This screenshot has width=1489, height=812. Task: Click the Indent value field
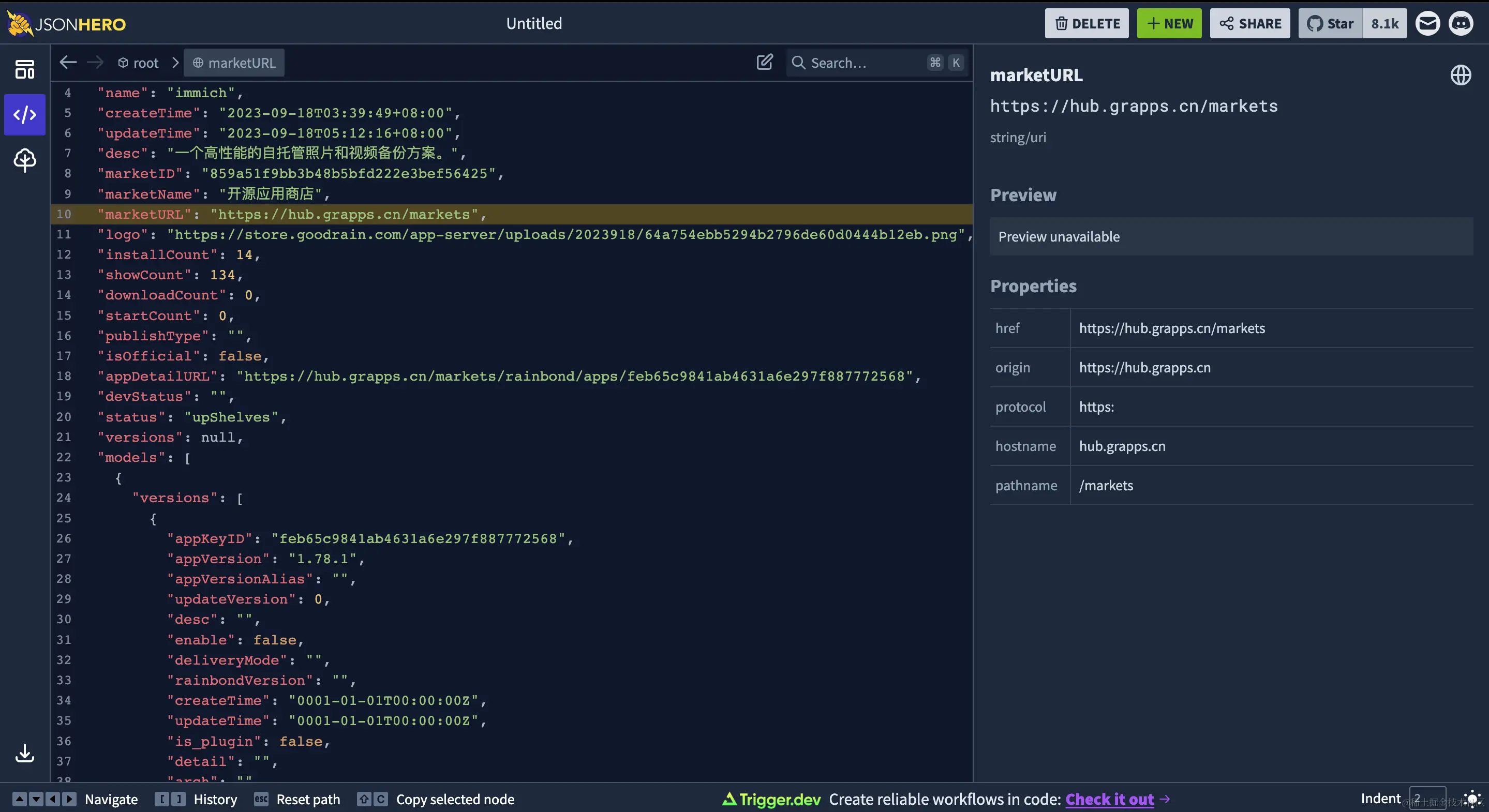pos(1427,798)
